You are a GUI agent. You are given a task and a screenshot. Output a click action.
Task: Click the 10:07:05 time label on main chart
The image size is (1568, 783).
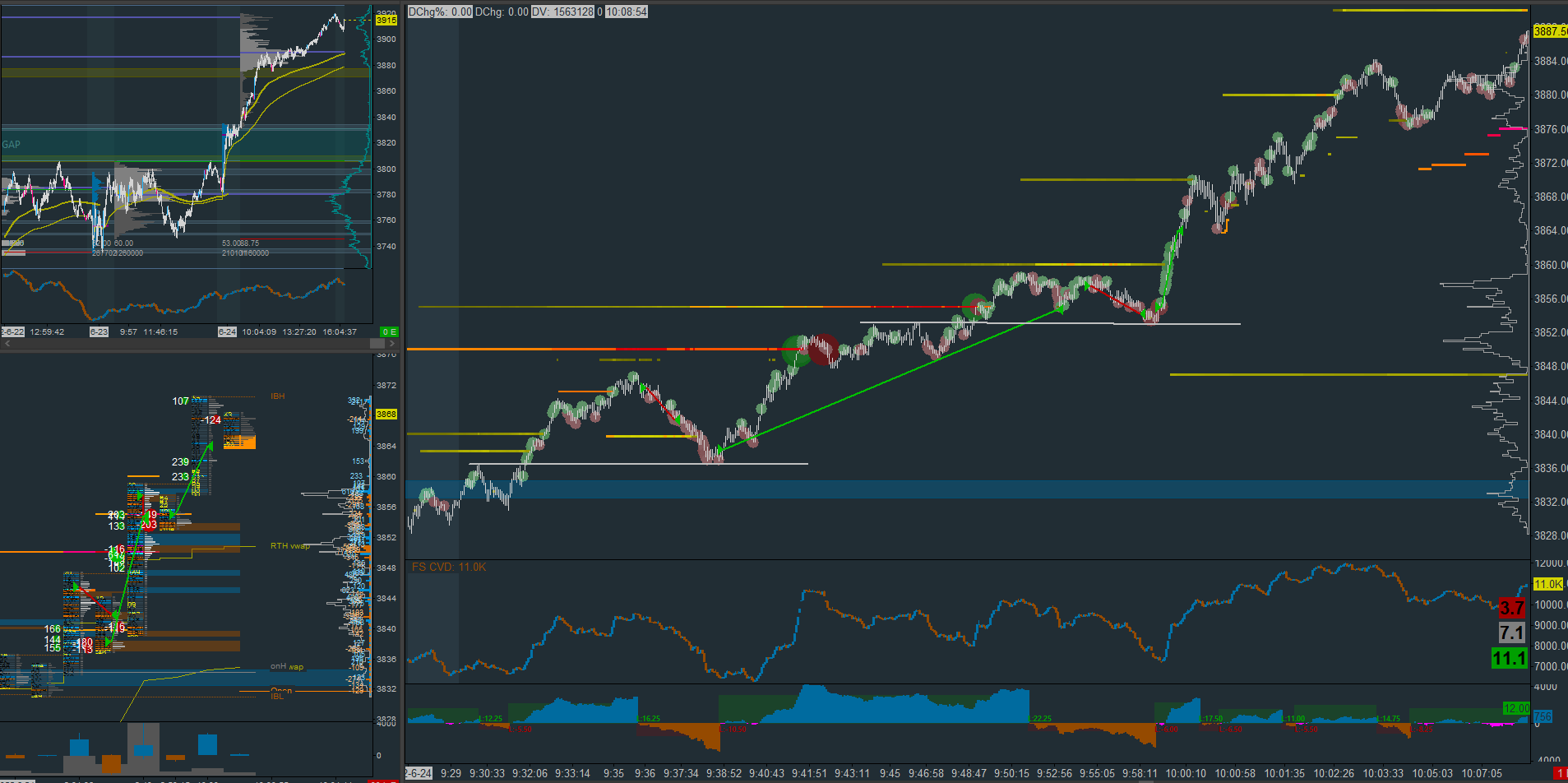(1482, 773)
